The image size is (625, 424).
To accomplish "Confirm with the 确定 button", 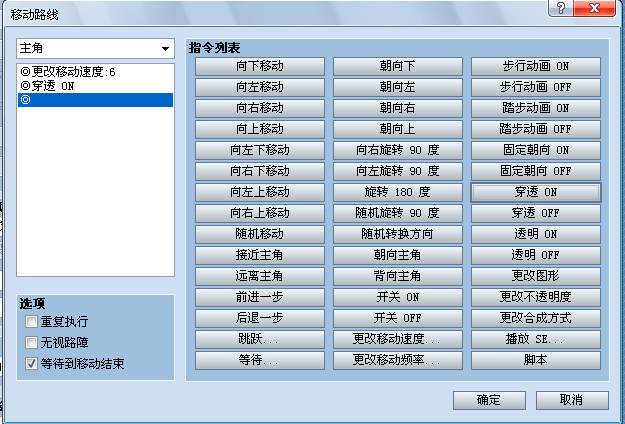I will 489,400.
